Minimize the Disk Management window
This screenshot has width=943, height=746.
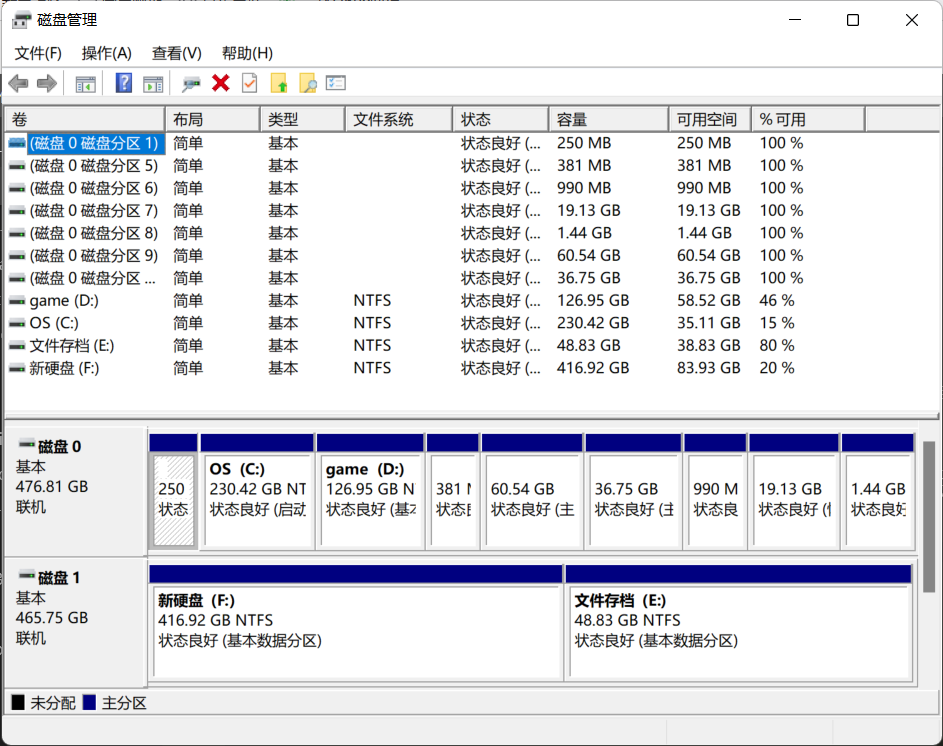click(795, 20)
